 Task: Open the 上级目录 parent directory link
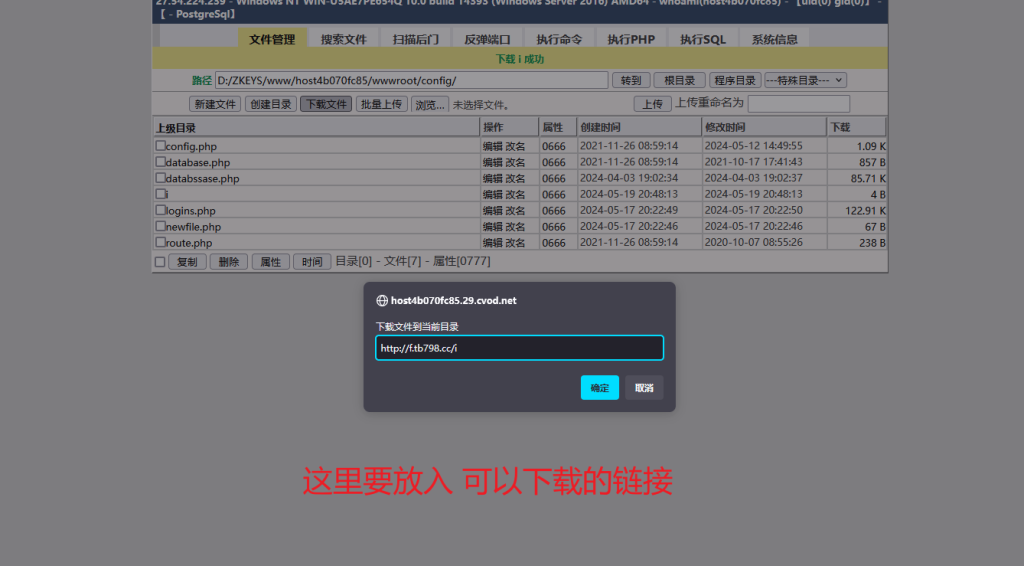pos(176,128)
